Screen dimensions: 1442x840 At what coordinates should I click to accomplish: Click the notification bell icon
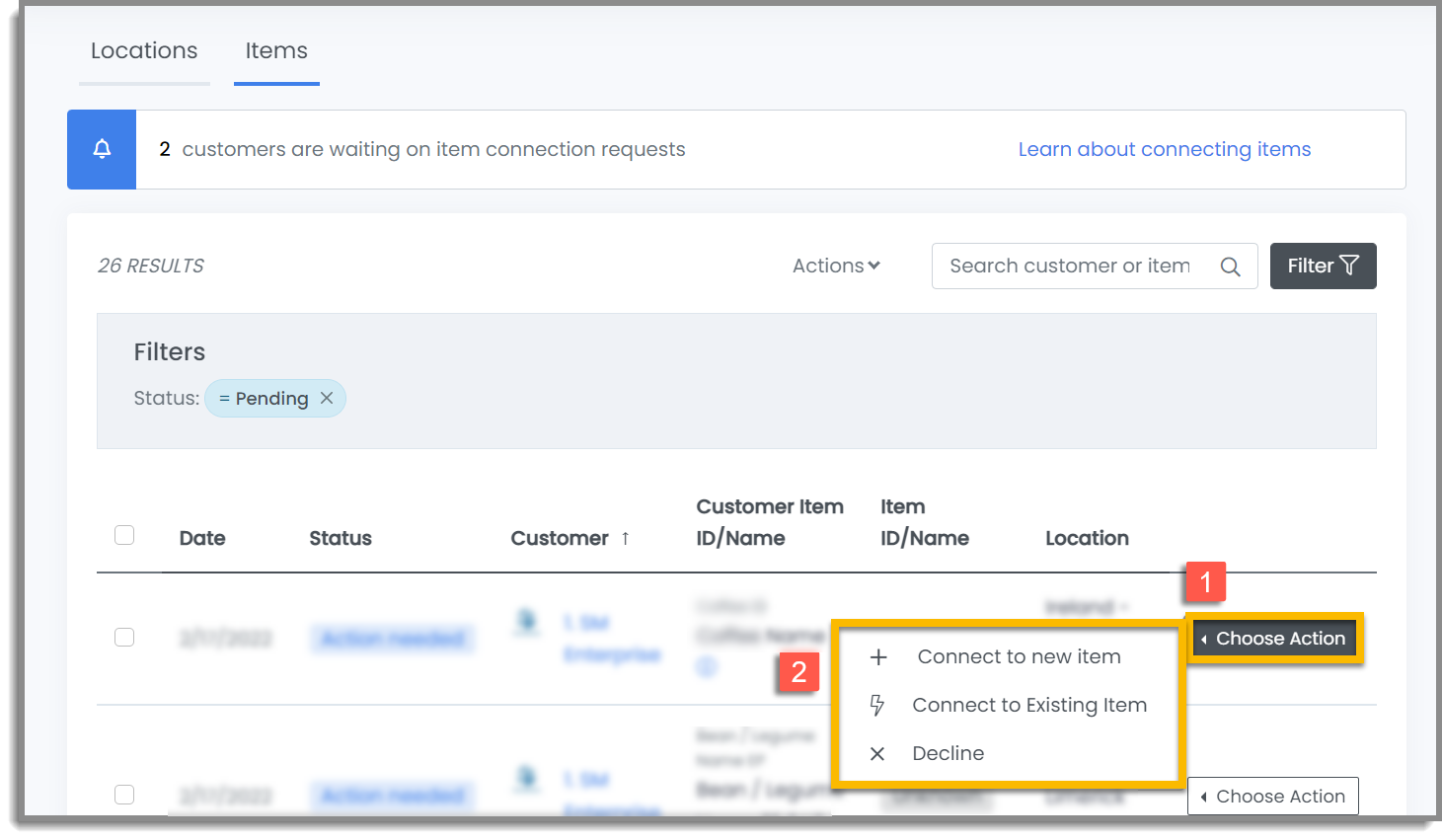[x=102, y=149]
